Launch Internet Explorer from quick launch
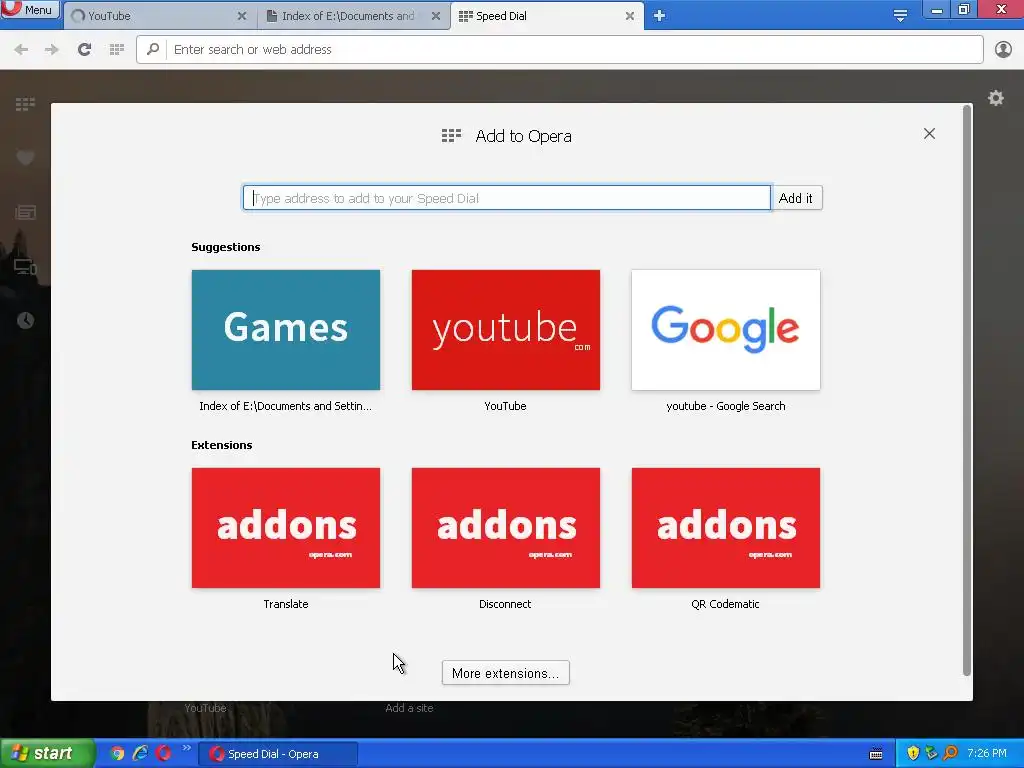The image size is (1024, 768). (x=140, y=754)
